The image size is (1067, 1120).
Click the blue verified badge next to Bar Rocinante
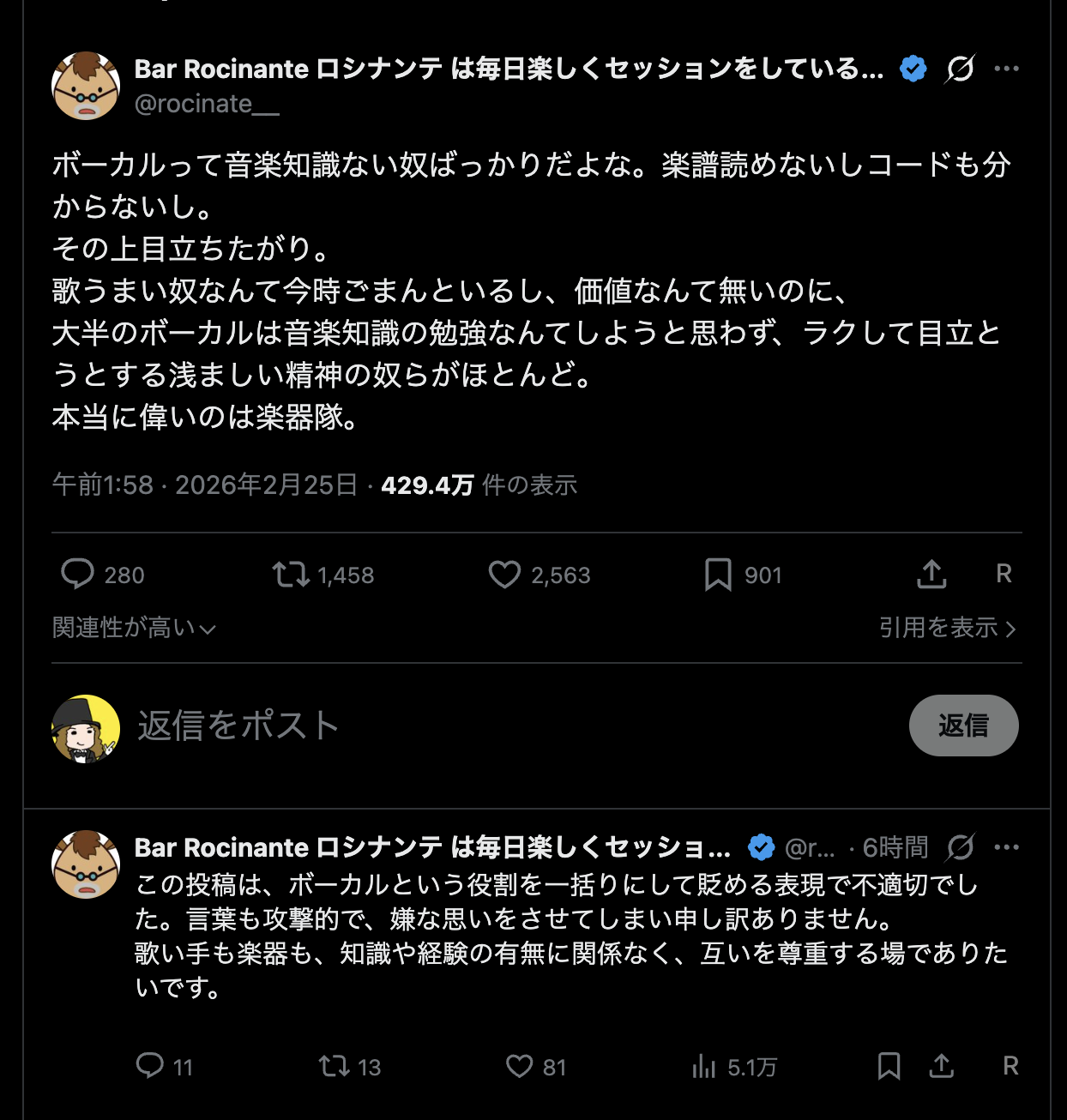[x=913, y=69]
